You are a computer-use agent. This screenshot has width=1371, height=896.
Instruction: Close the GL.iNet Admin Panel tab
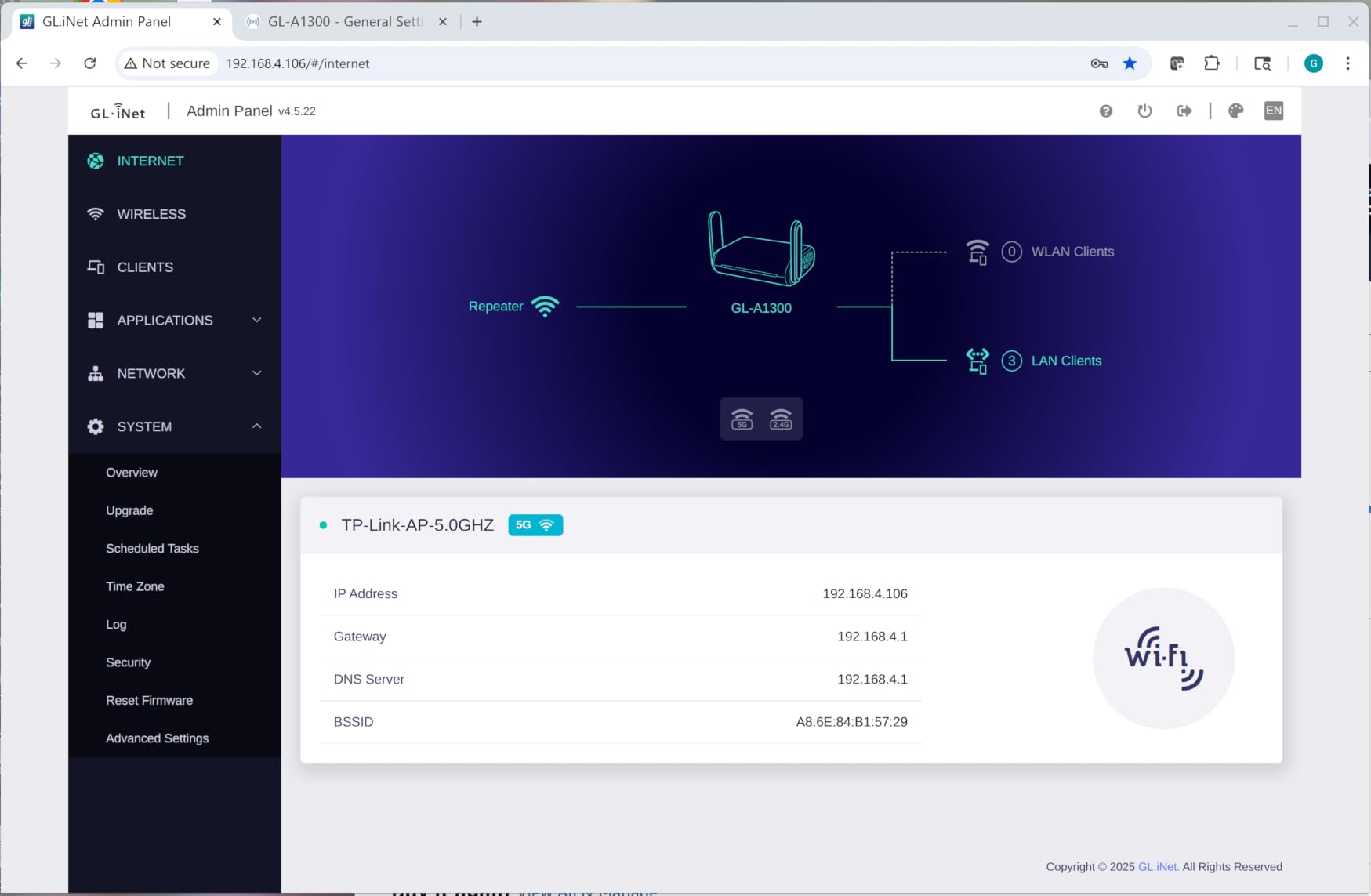217,22
